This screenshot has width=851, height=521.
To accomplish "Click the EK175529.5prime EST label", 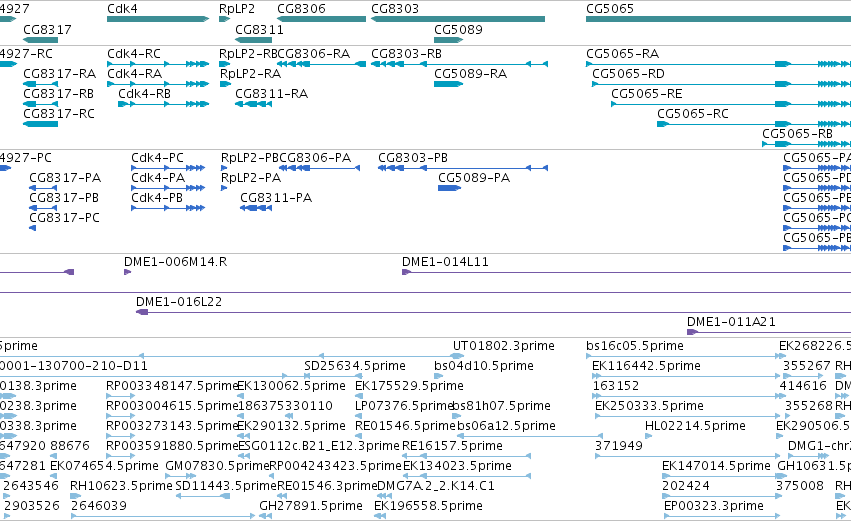I will 409,386.
